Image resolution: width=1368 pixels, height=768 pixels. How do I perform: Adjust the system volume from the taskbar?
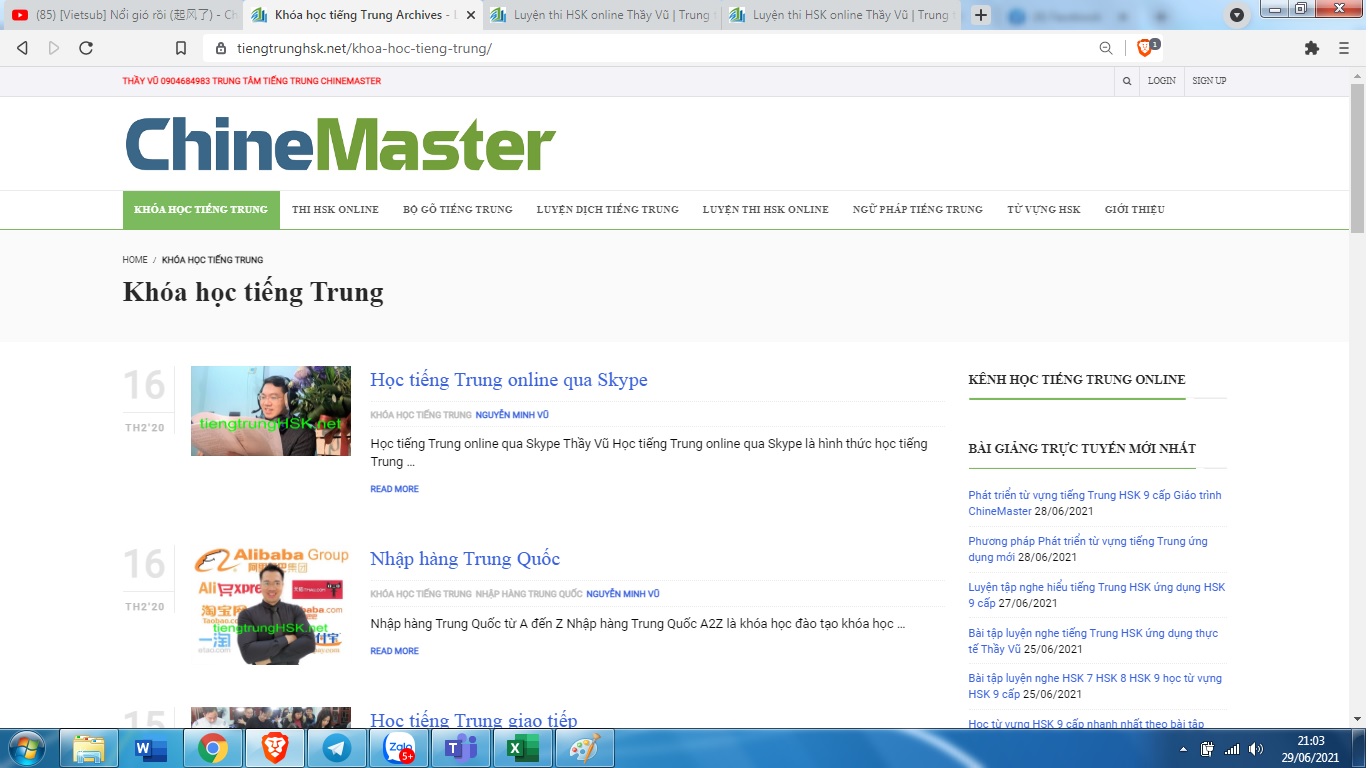[x=1256, y=747]
